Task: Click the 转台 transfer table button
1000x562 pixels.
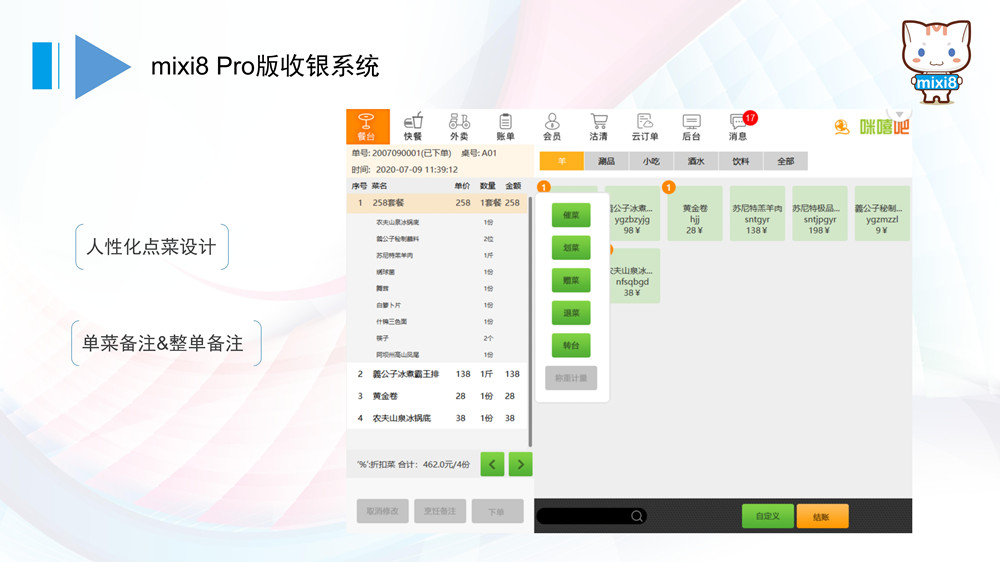Action: [x=571, y=345]
